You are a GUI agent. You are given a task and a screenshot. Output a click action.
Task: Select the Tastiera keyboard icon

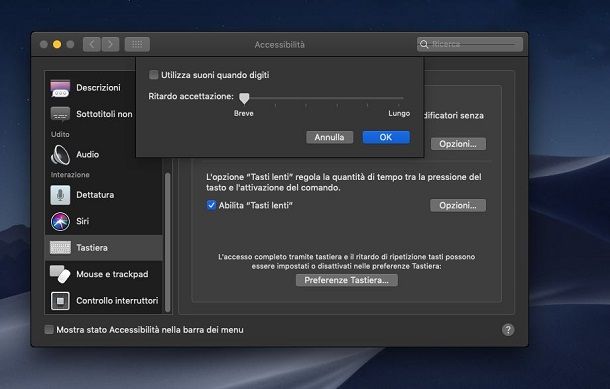pyautogui.click(x=60, y=248)
